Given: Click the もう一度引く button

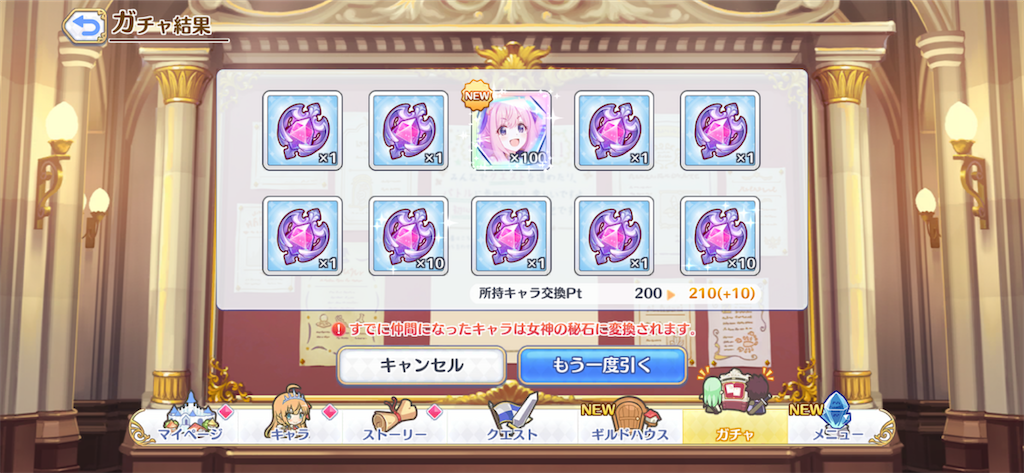Looking at the screenshot, I should click(602, 365).
